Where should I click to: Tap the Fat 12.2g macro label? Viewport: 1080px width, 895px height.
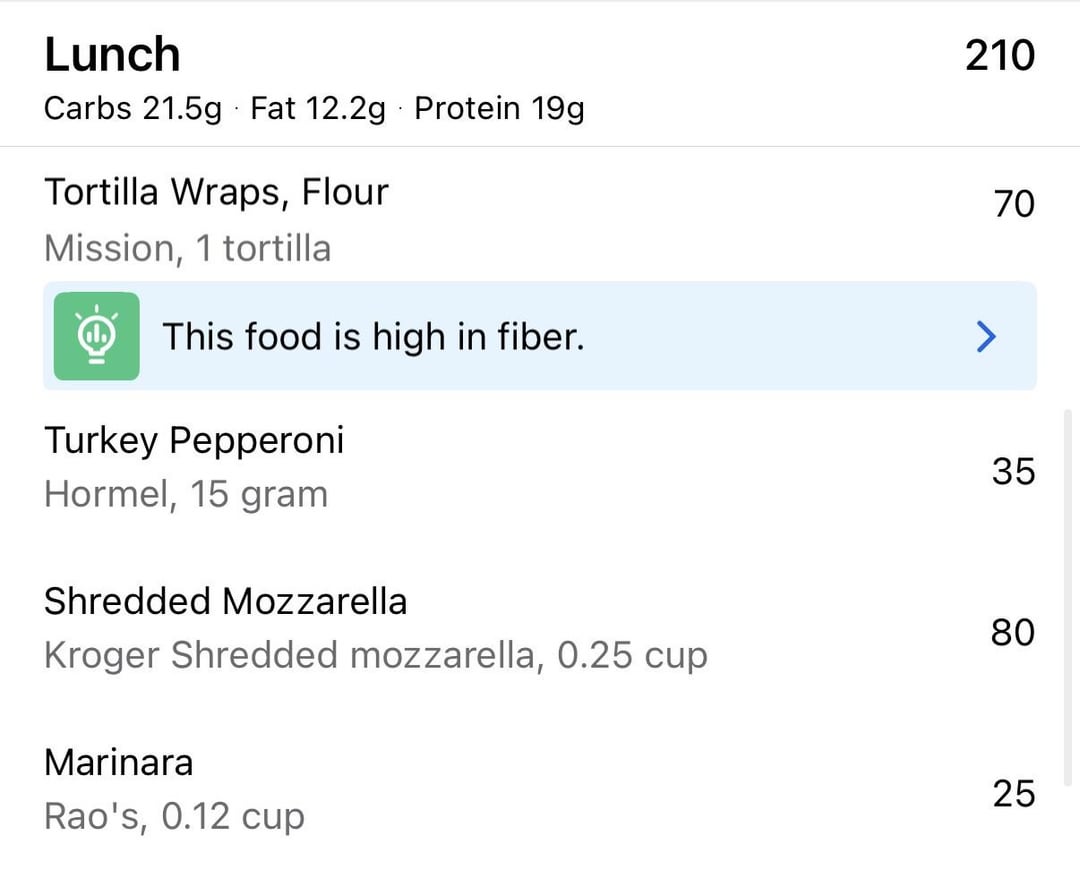click(318, 109)
